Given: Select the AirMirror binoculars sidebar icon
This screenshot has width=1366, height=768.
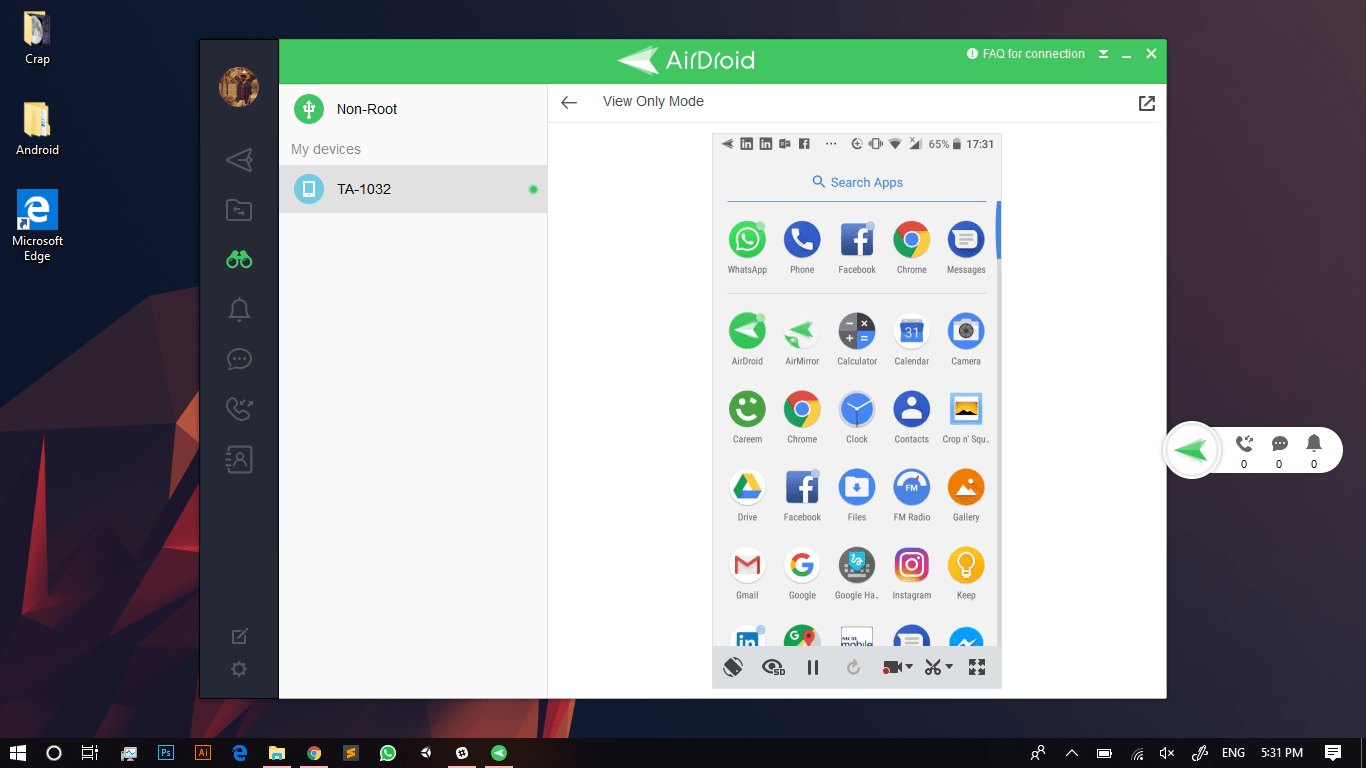Looking at the screenshot, I should point(239,260).
